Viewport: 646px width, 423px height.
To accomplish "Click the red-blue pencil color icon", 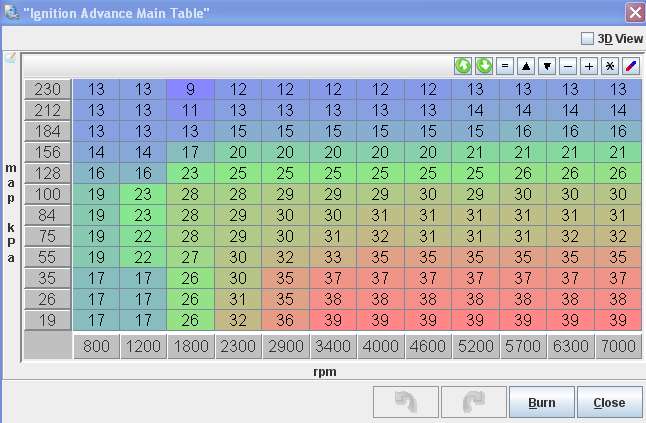I will (631, 66).
